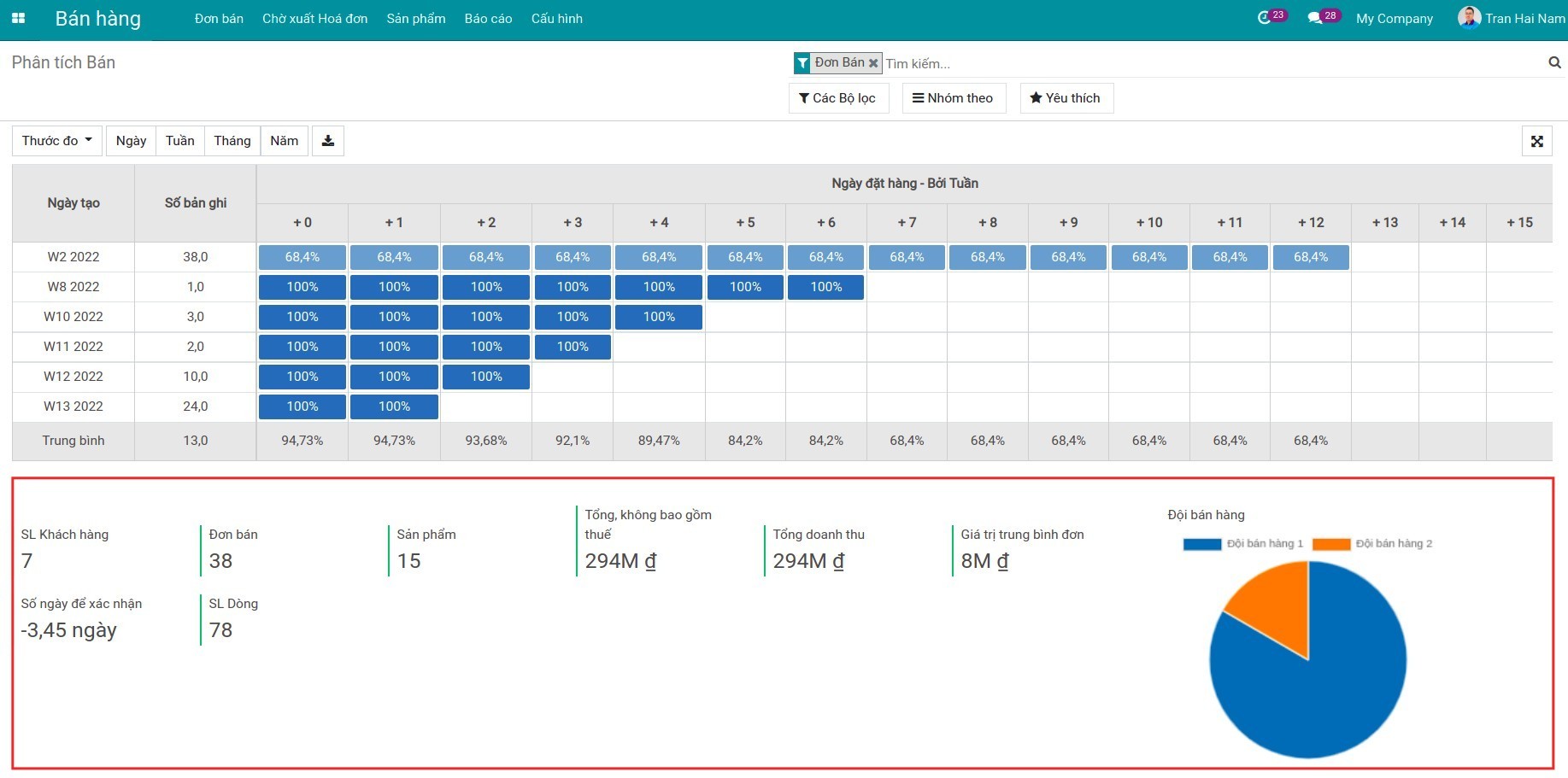The width and height of the screenshot is (1568, 778).
Task: Remove the Đơn Bán filter tag
Action: coord(873,63)
